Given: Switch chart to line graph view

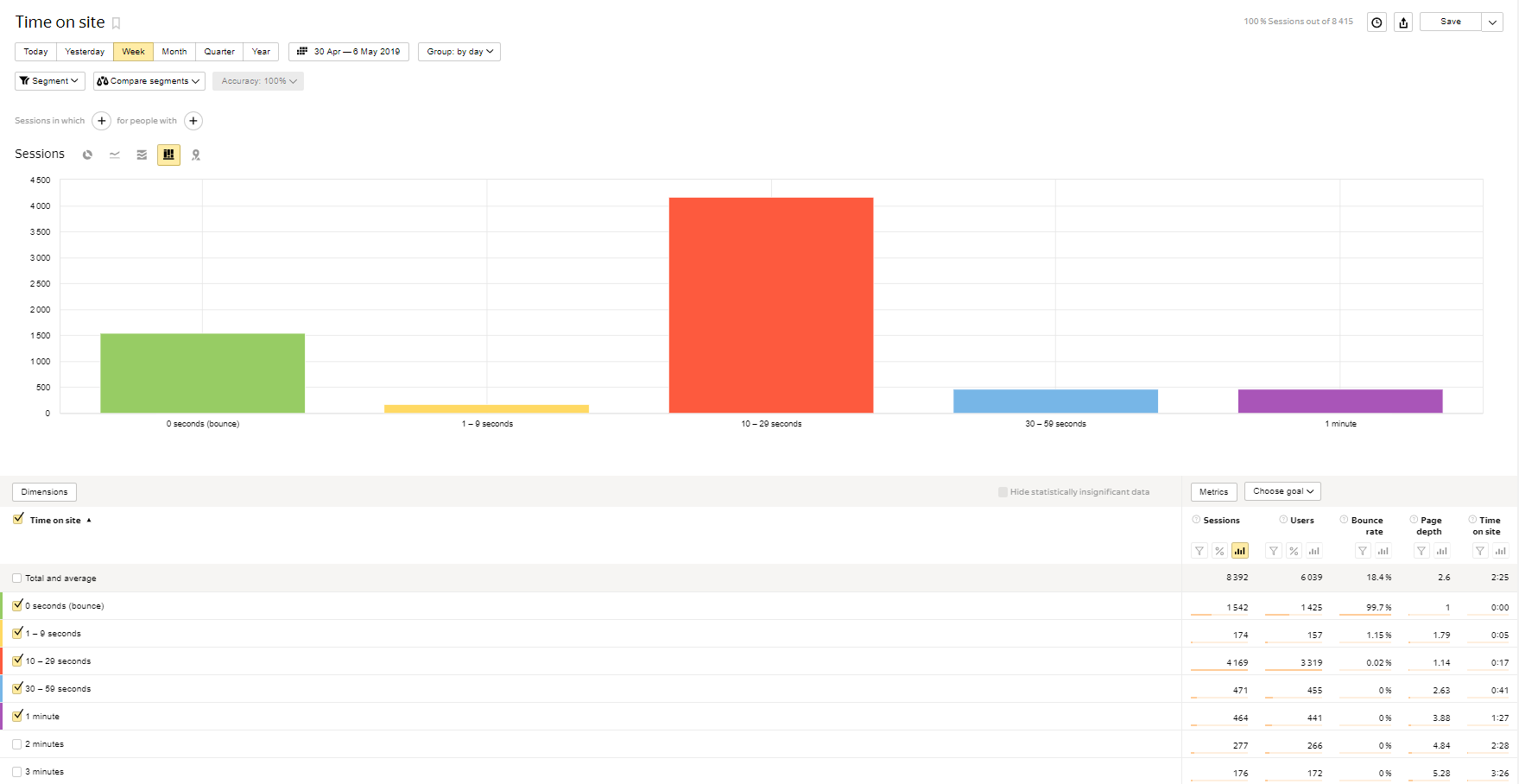Looking at the screenshot, I should pos(115,155).
